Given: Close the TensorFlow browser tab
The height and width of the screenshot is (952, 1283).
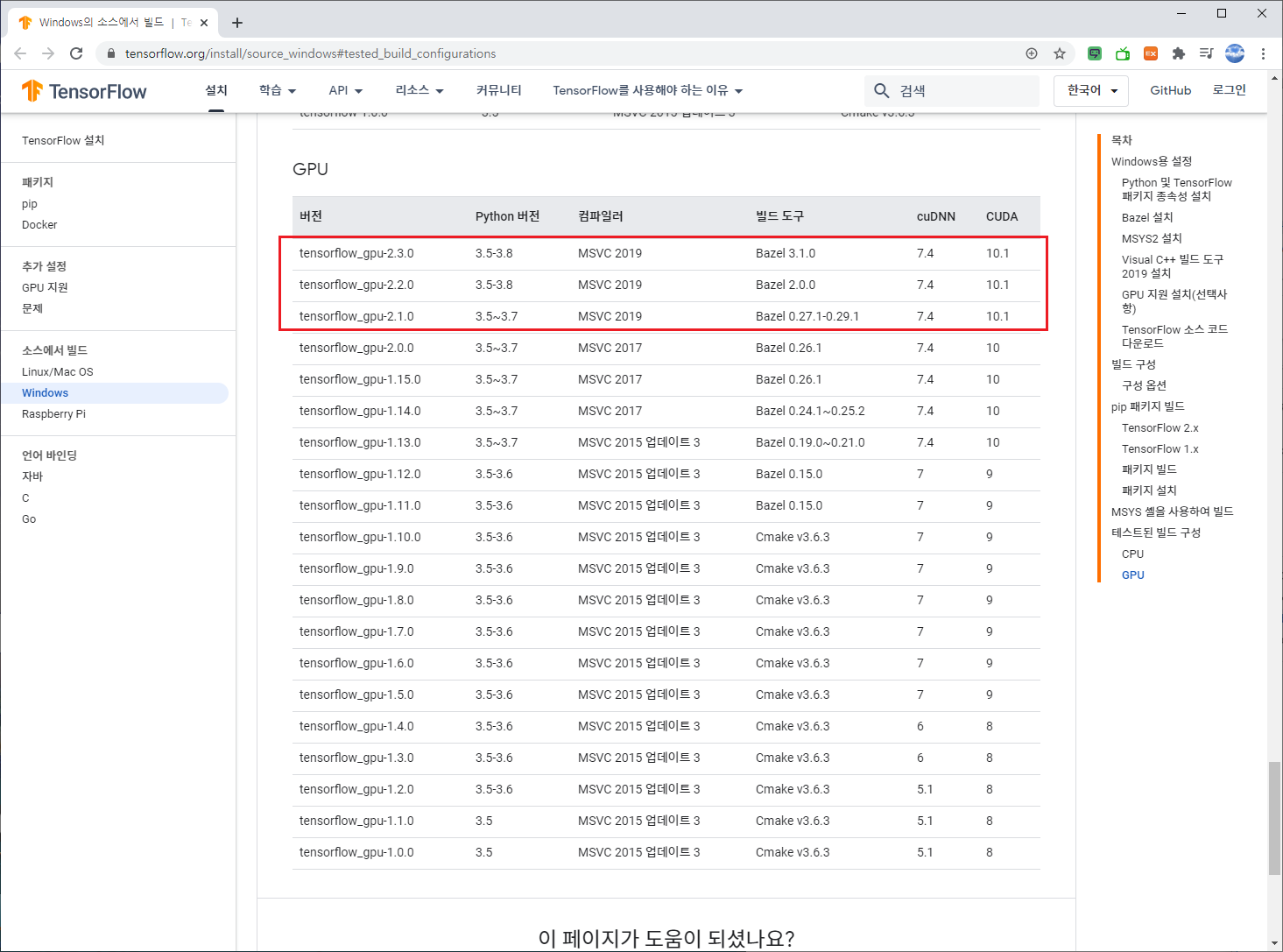Looking at the screenshot, I should click(204, 23).
